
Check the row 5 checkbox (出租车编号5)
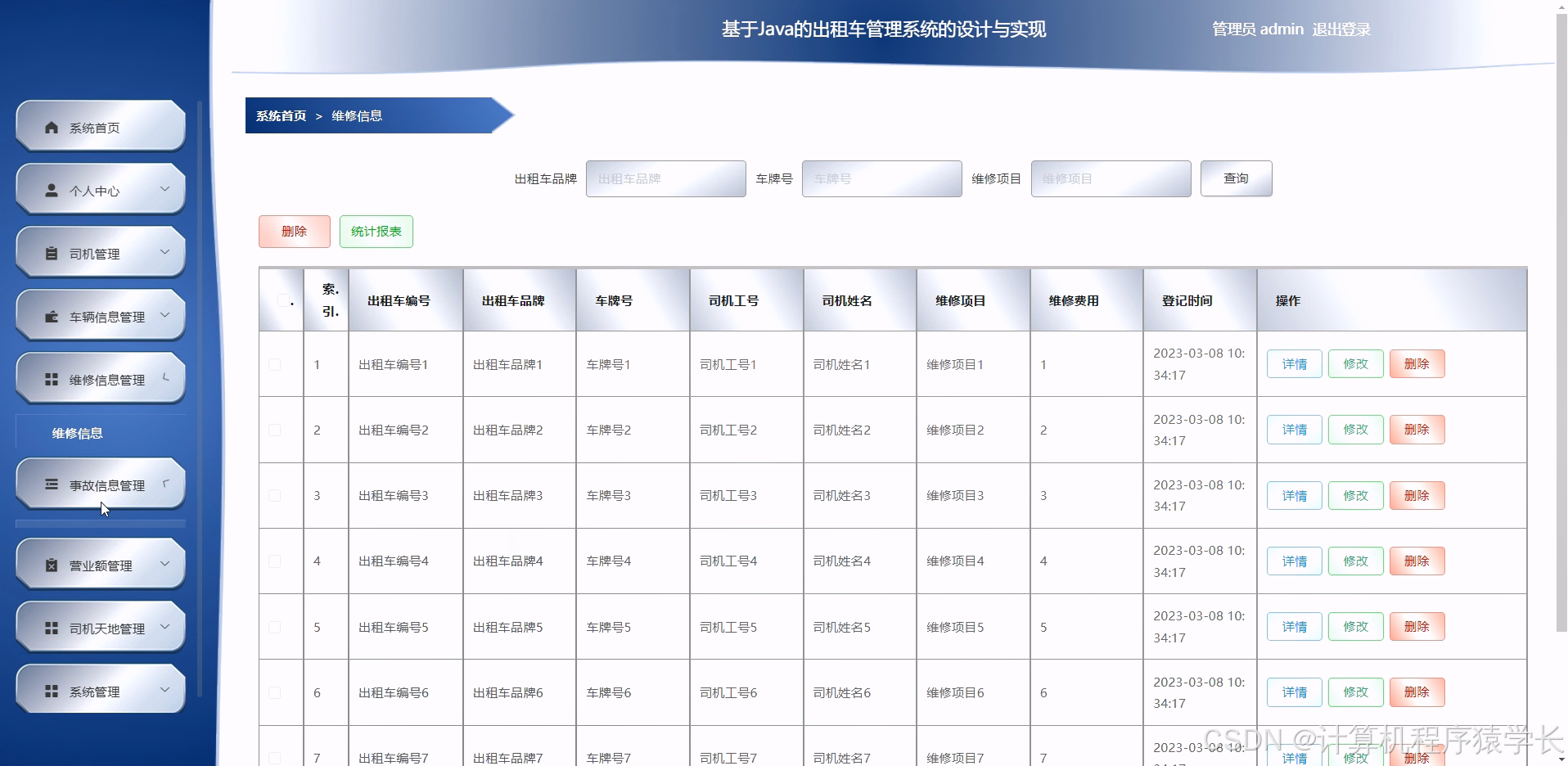click(275, 627)
